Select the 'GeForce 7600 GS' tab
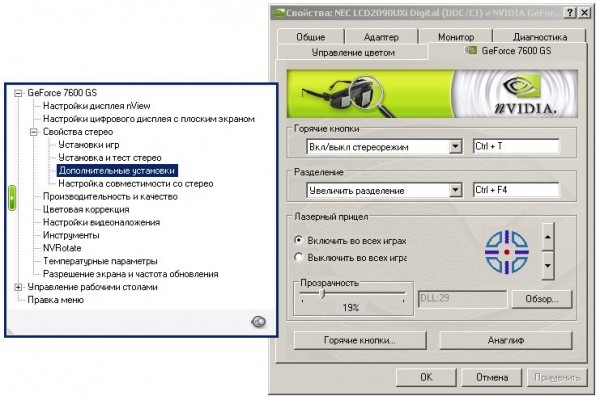 click(508, 51)
